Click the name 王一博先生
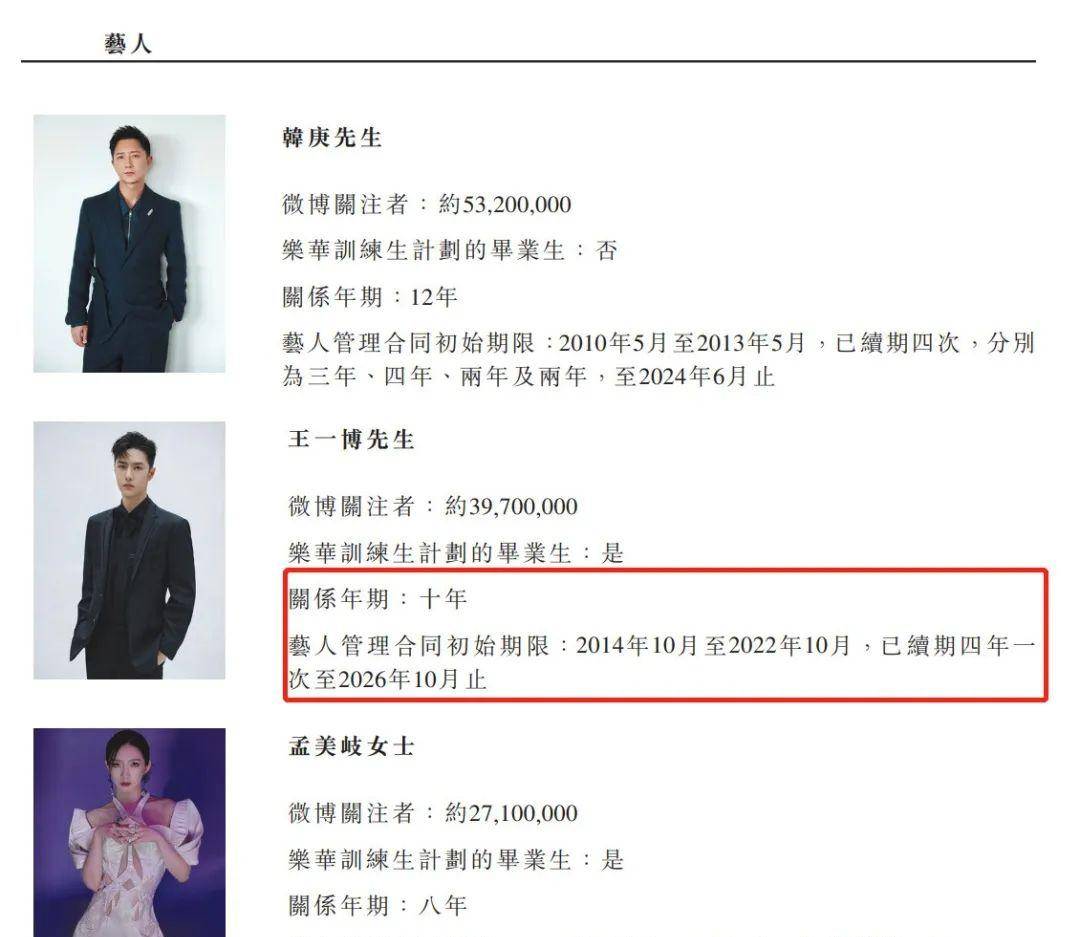The image size is (1080, 937). coord(351,440)
